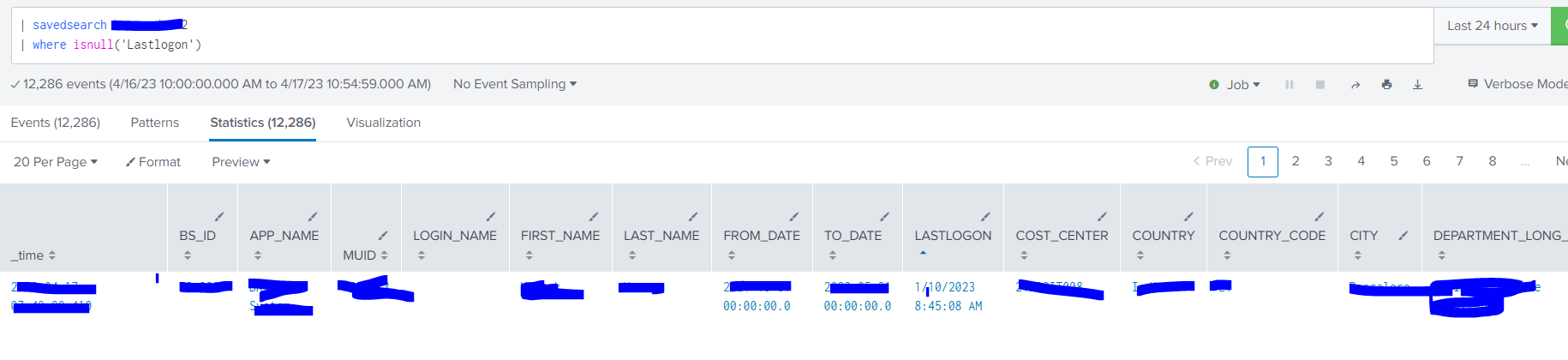Toggle sort on the LASTLOGON column header
1568x360 pixels.
tap(923, 254)
